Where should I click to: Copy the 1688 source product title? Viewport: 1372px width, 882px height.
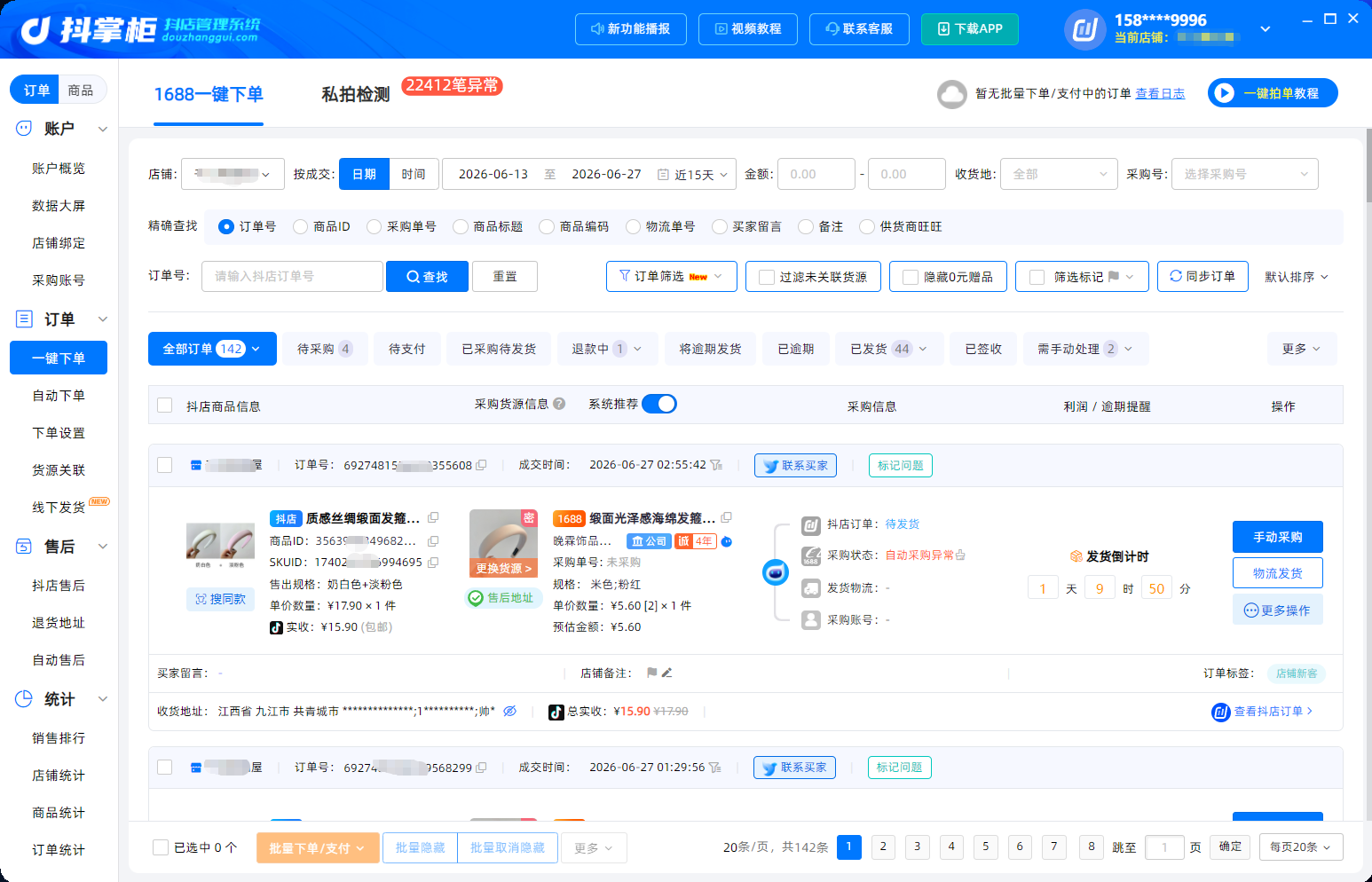point(726,517)
